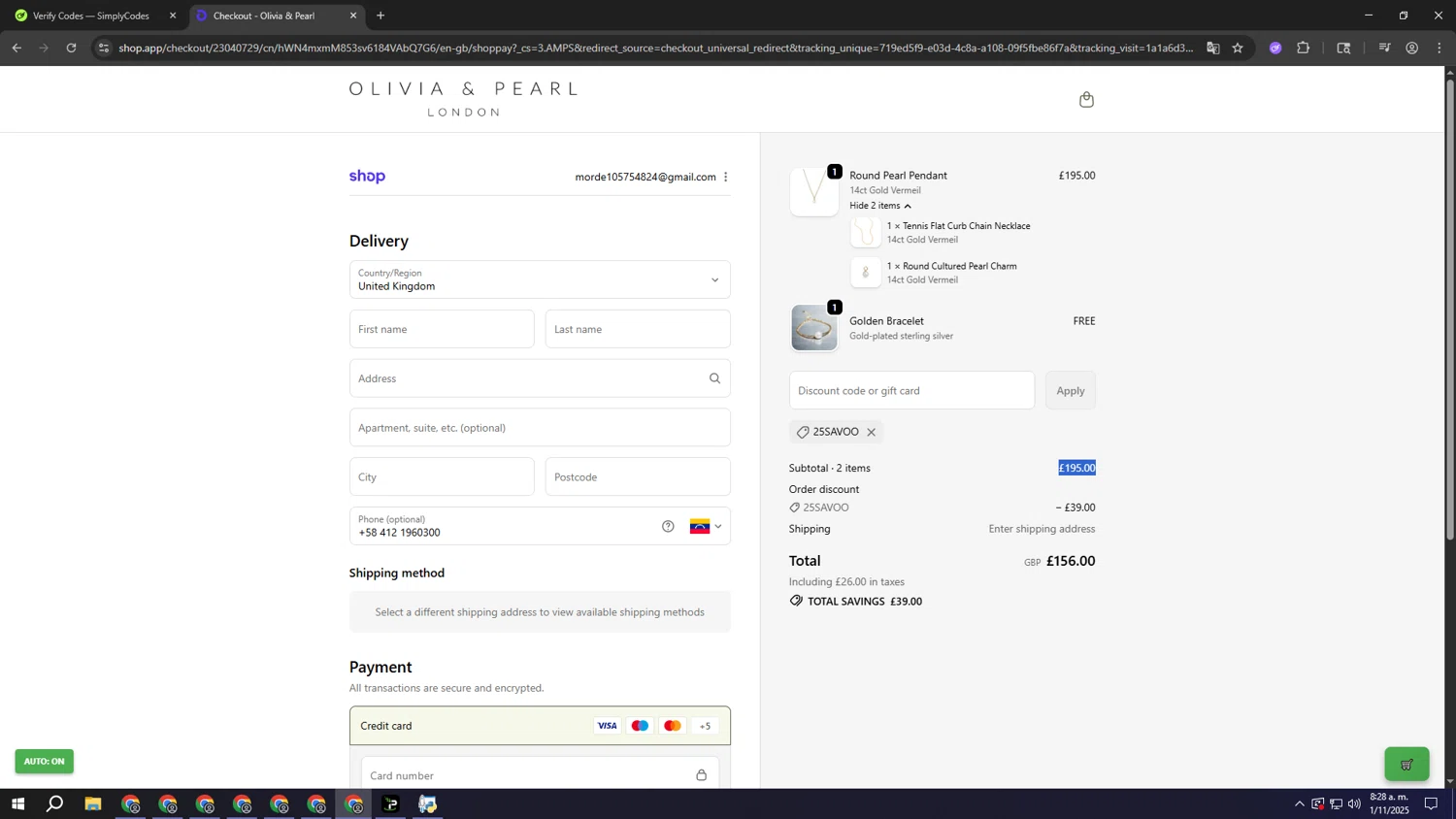This screenshot has height=819, width=1456.
Task: Click the green cart floating button
Action: pyautogui.click(x=1406, y=764)
